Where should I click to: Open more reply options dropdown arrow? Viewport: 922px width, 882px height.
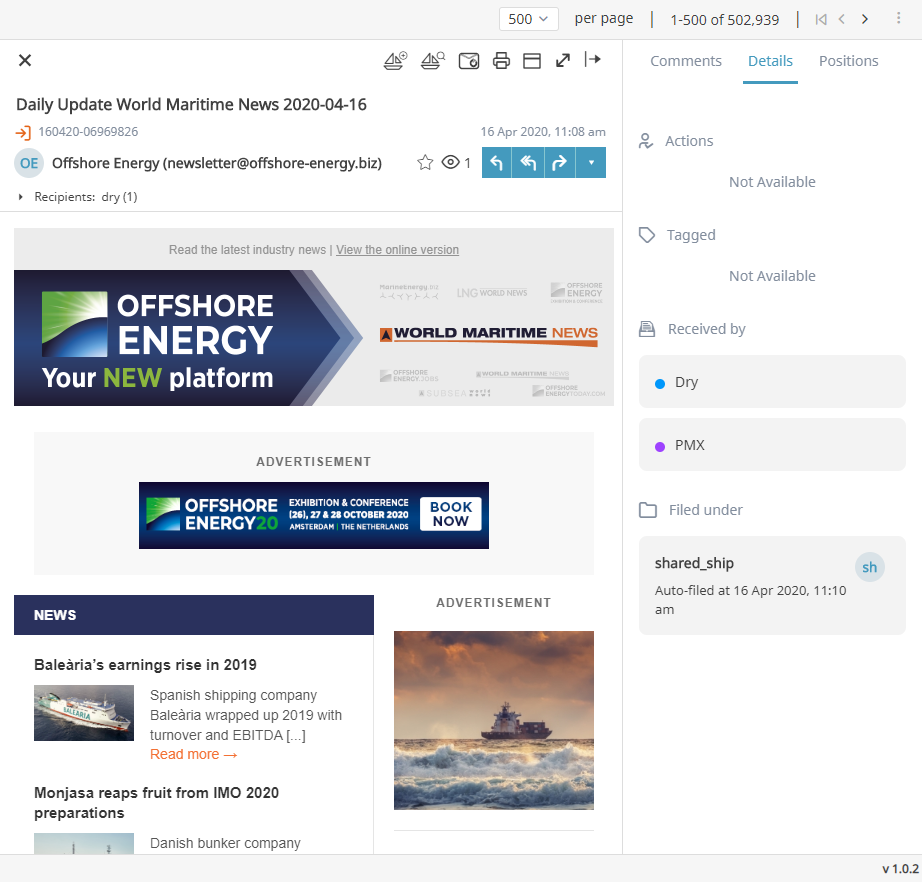point(591,162)
